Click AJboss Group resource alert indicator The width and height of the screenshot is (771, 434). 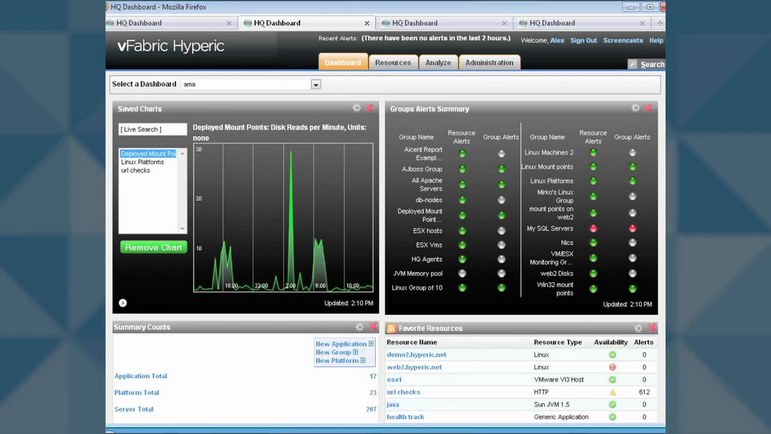coord(462,169)
